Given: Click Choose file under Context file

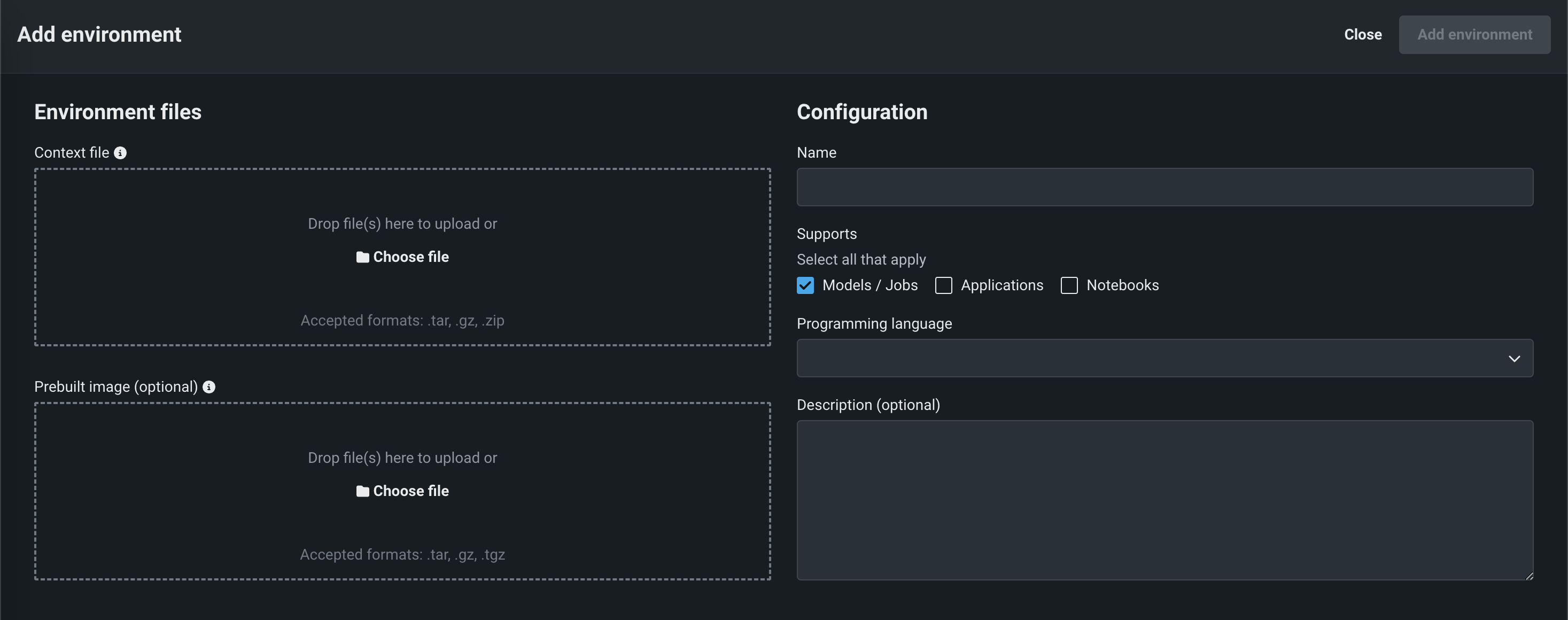Looking at the screenshot, I should (x=411, y=257).
